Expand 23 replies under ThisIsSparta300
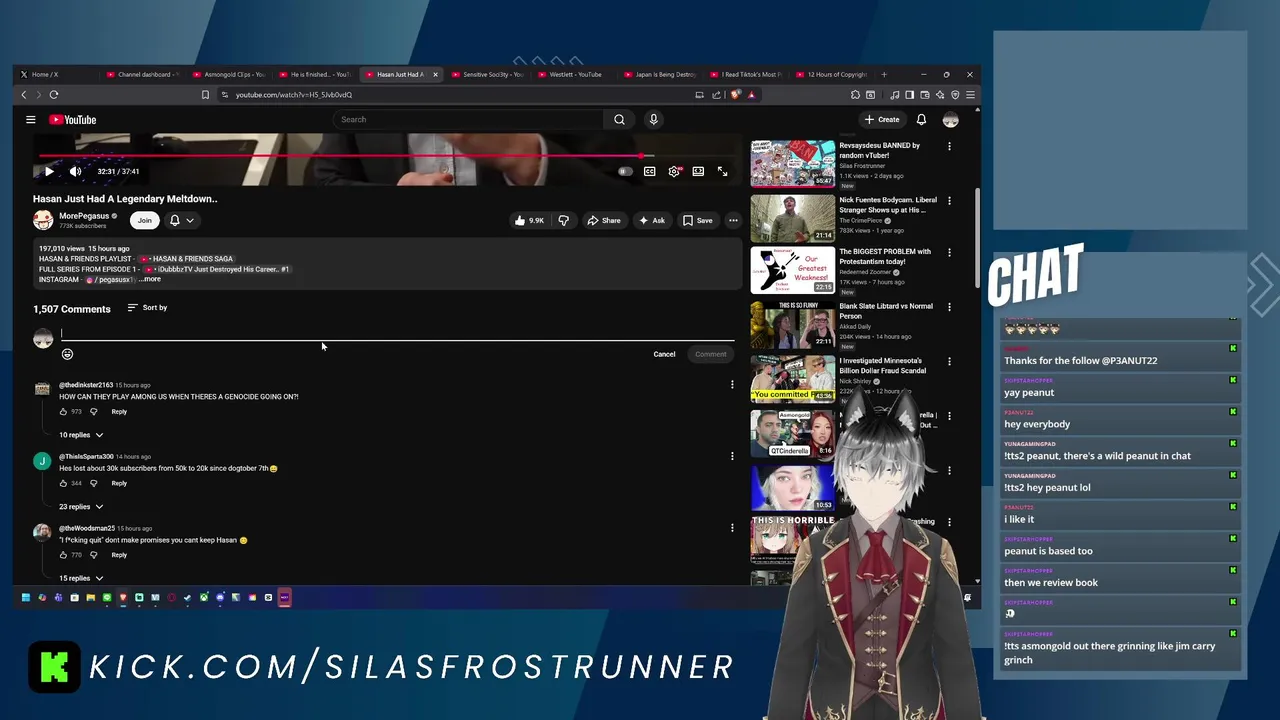Screen dimensions: 1280x720 point(81,507)
